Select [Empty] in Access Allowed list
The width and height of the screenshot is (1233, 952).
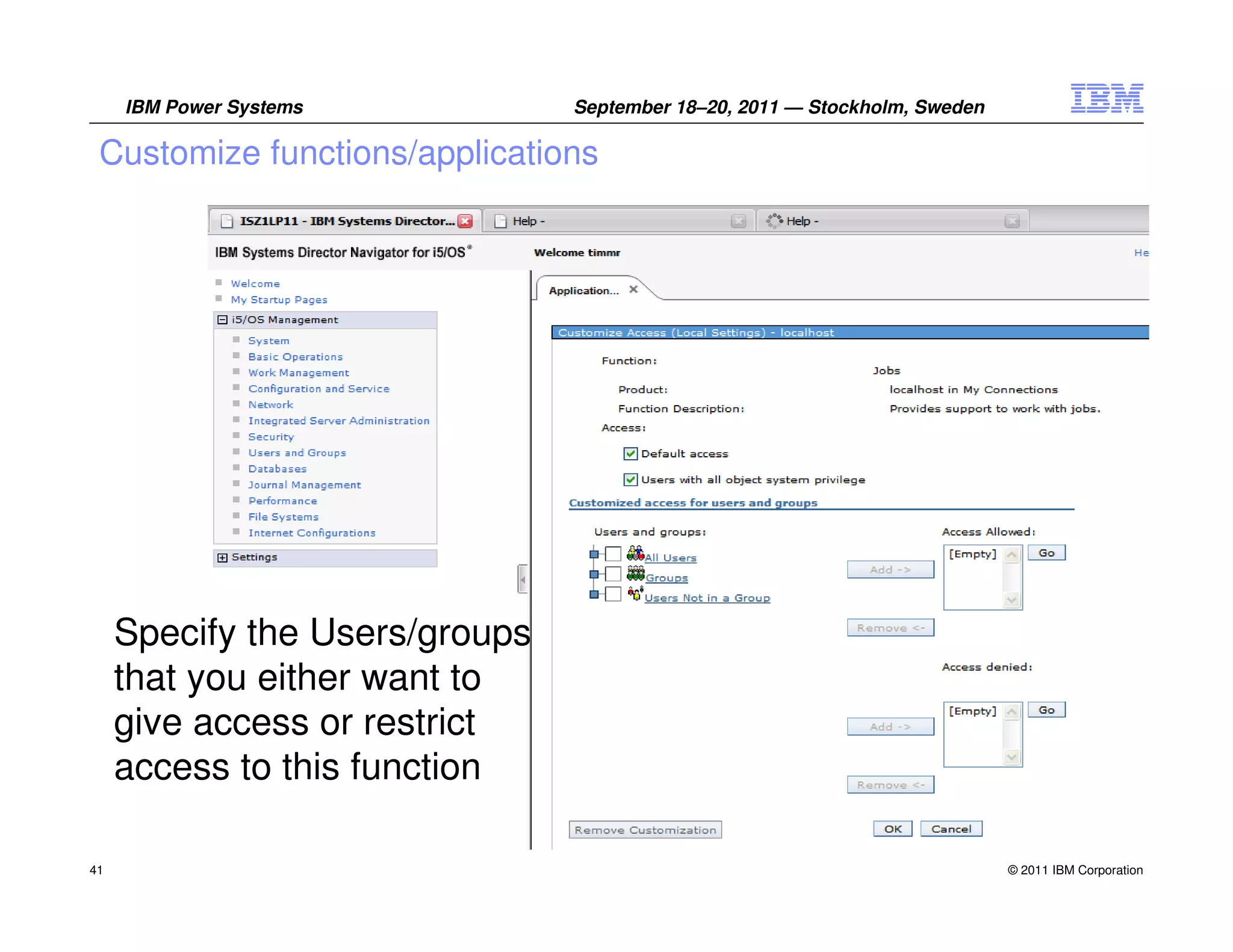point(973,554)
